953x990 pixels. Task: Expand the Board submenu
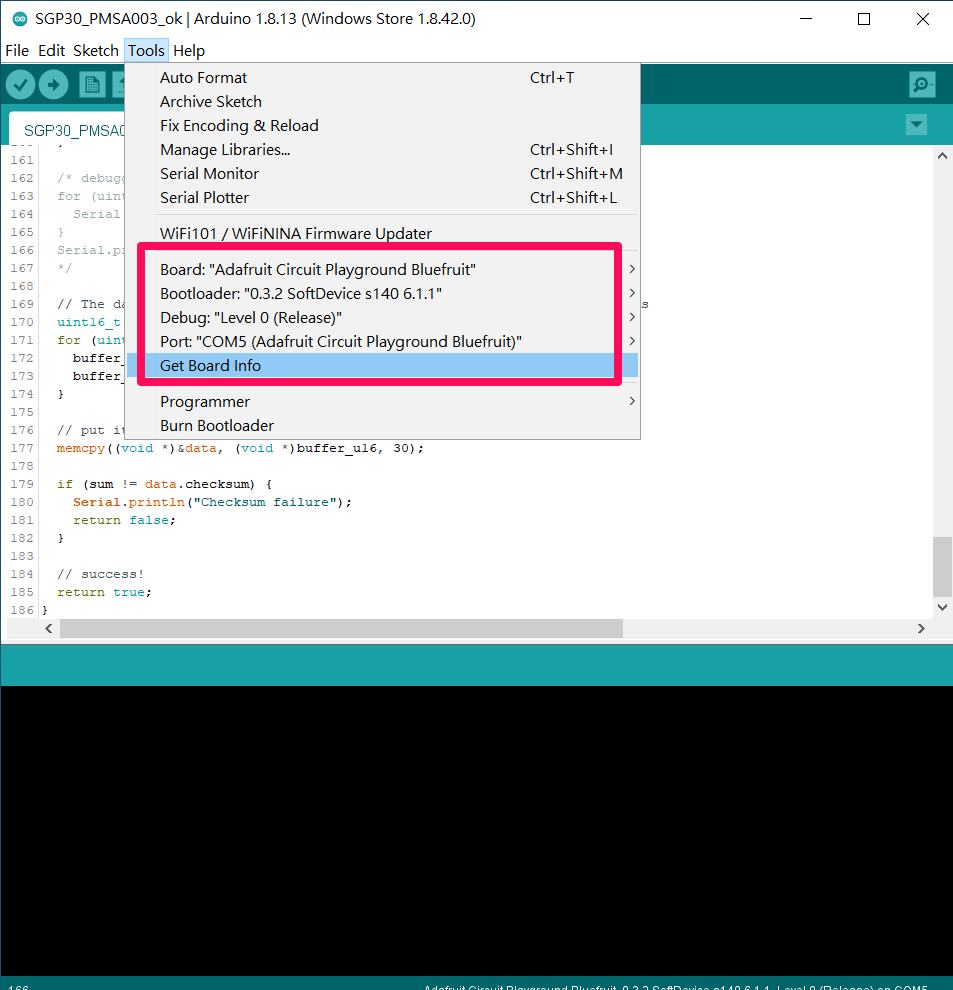coord(382,270)
